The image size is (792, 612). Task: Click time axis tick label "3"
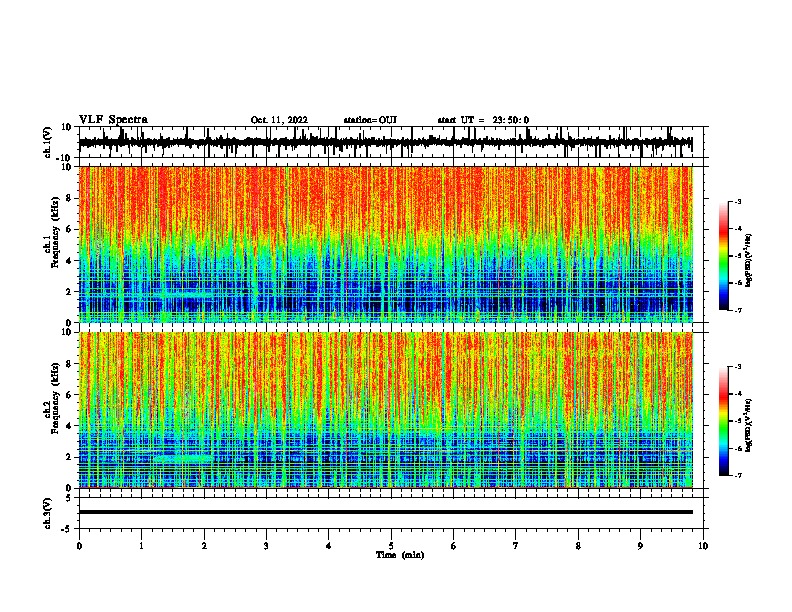pyautogui.click(x=266, y=546)
